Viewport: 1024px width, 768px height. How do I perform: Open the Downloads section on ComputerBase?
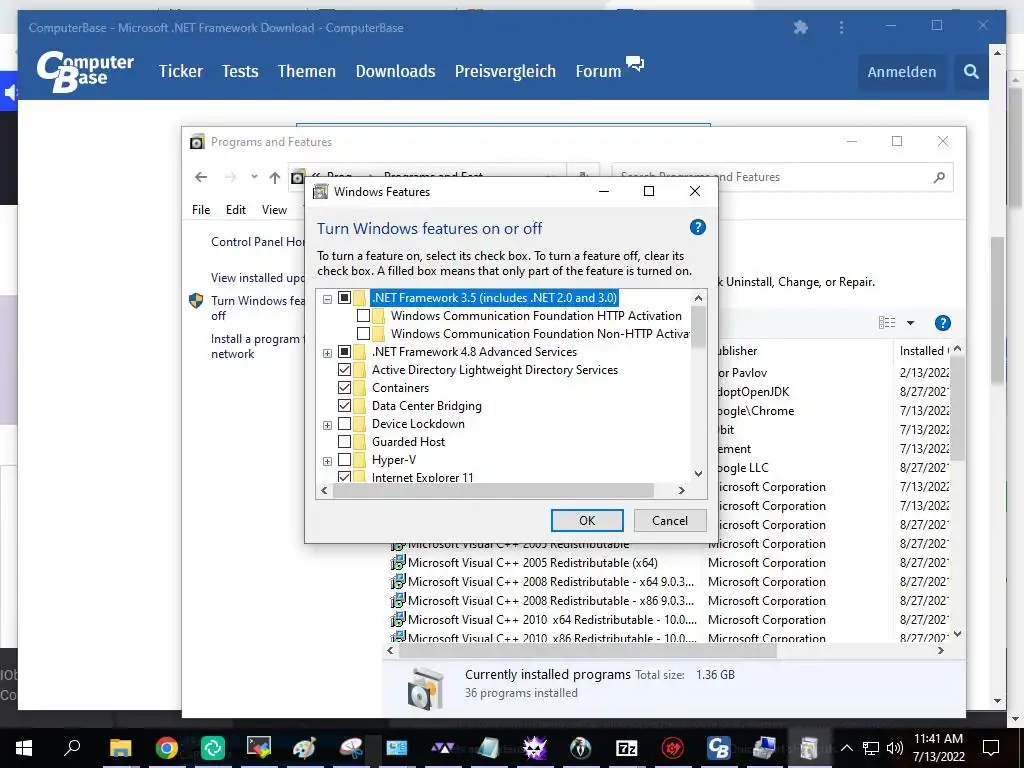click(396, 71)
